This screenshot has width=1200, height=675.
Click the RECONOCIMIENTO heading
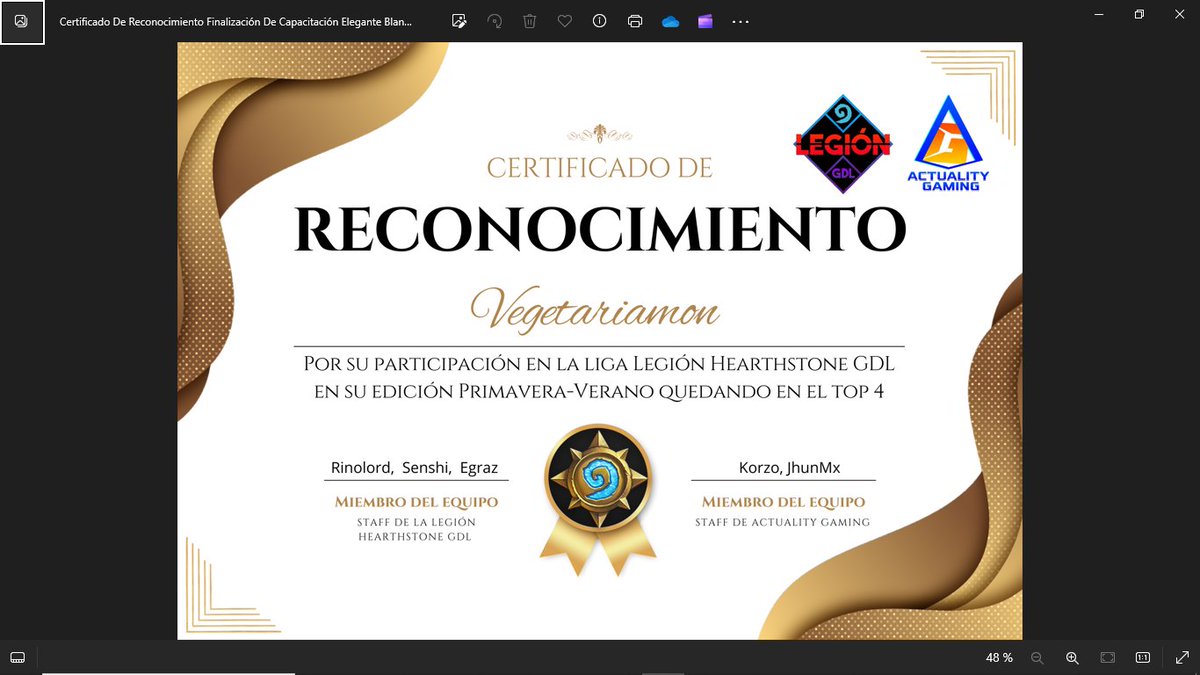600,229
